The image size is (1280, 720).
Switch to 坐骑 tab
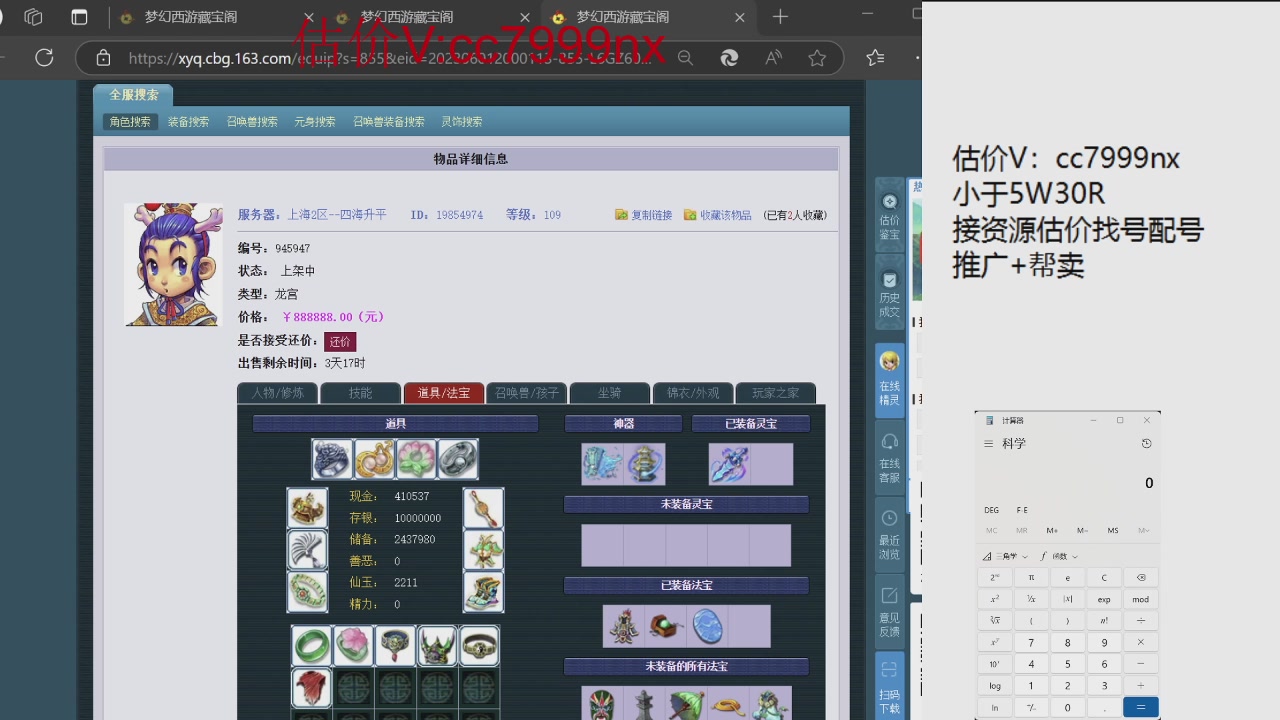[x=609, y=393]
